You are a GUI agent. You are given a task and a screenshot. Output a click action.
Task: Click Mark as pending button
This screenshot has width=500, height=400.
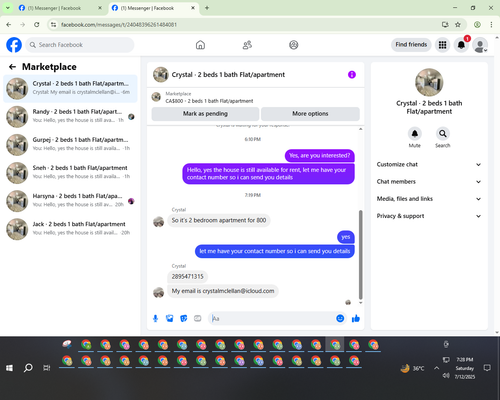tap(205, 114)
